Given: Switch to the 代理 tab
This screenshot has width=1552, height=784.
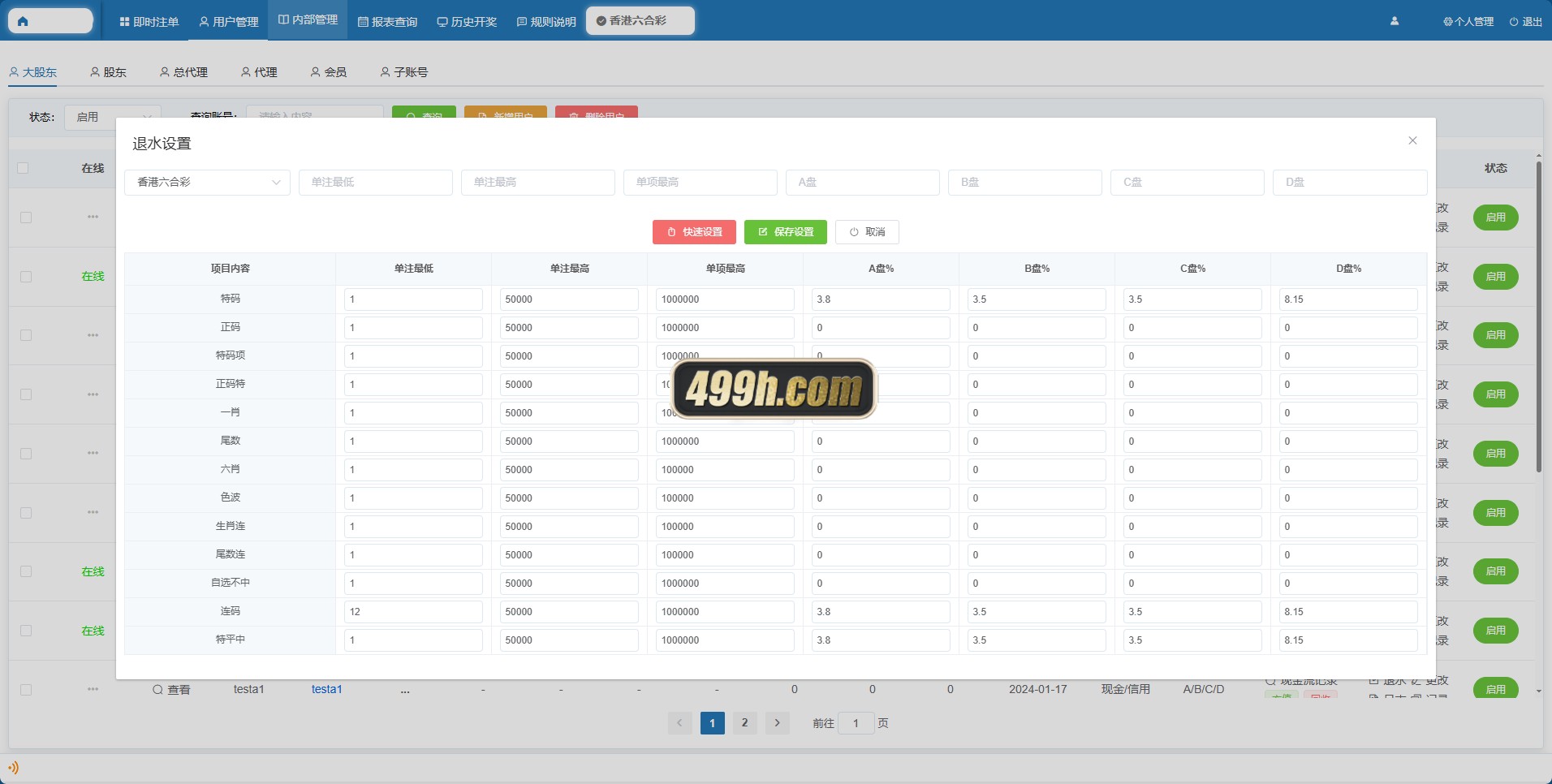Looking at the screenshot, I should [260, 72].
